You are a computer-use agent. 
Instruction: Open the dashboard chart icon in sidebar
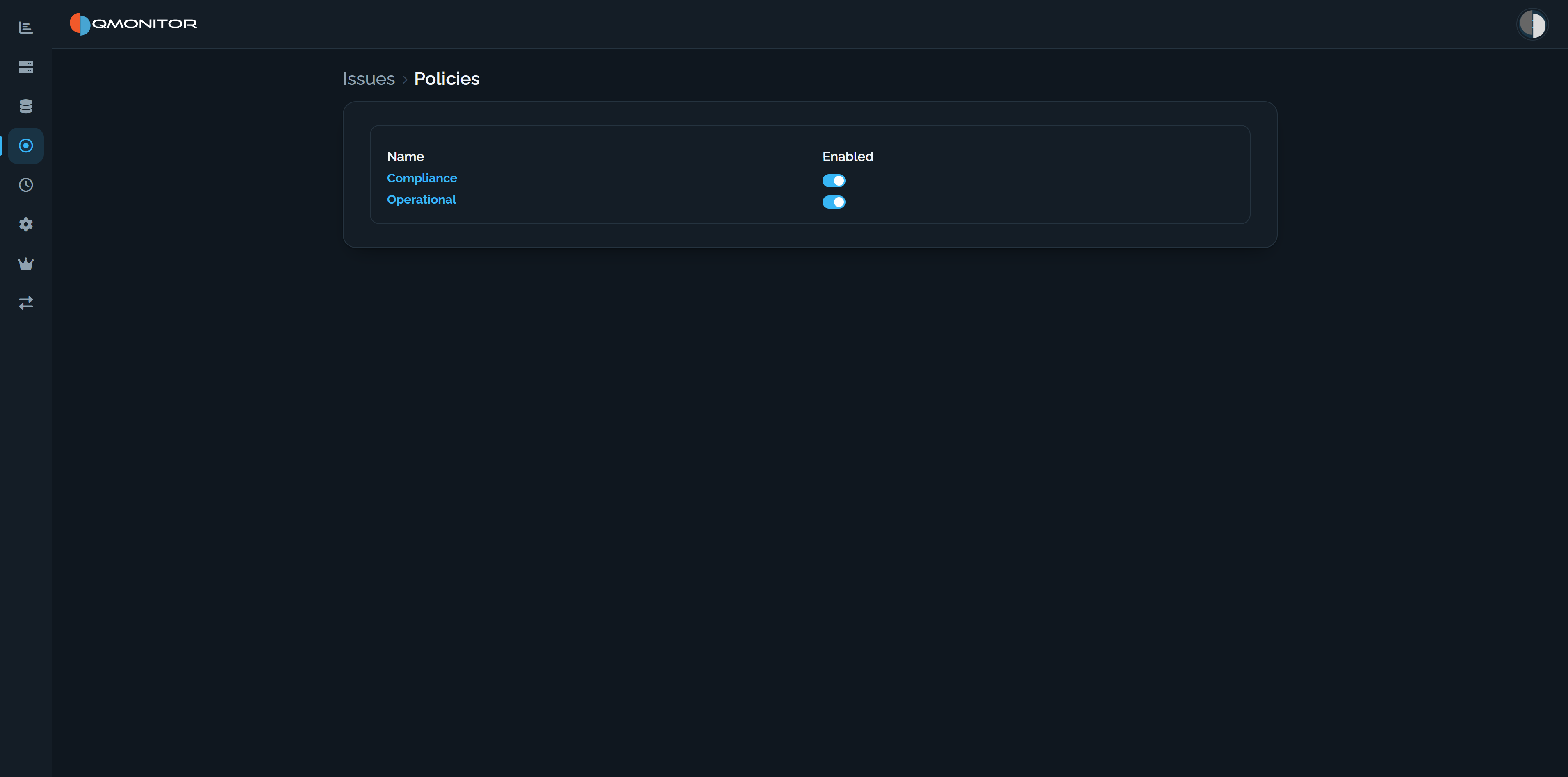pos(25,27)
